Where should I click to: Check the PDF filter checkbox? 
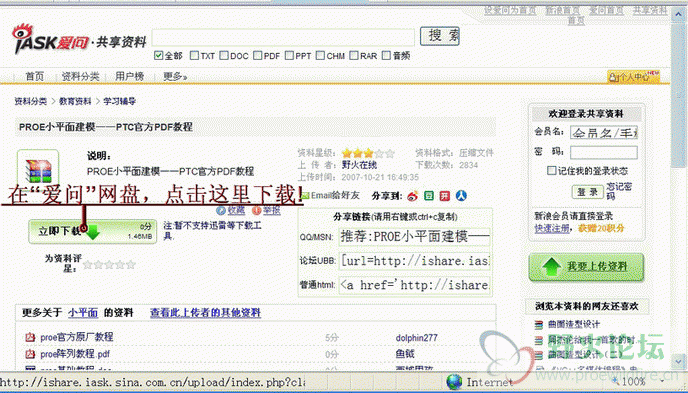(x=258, y=56)
